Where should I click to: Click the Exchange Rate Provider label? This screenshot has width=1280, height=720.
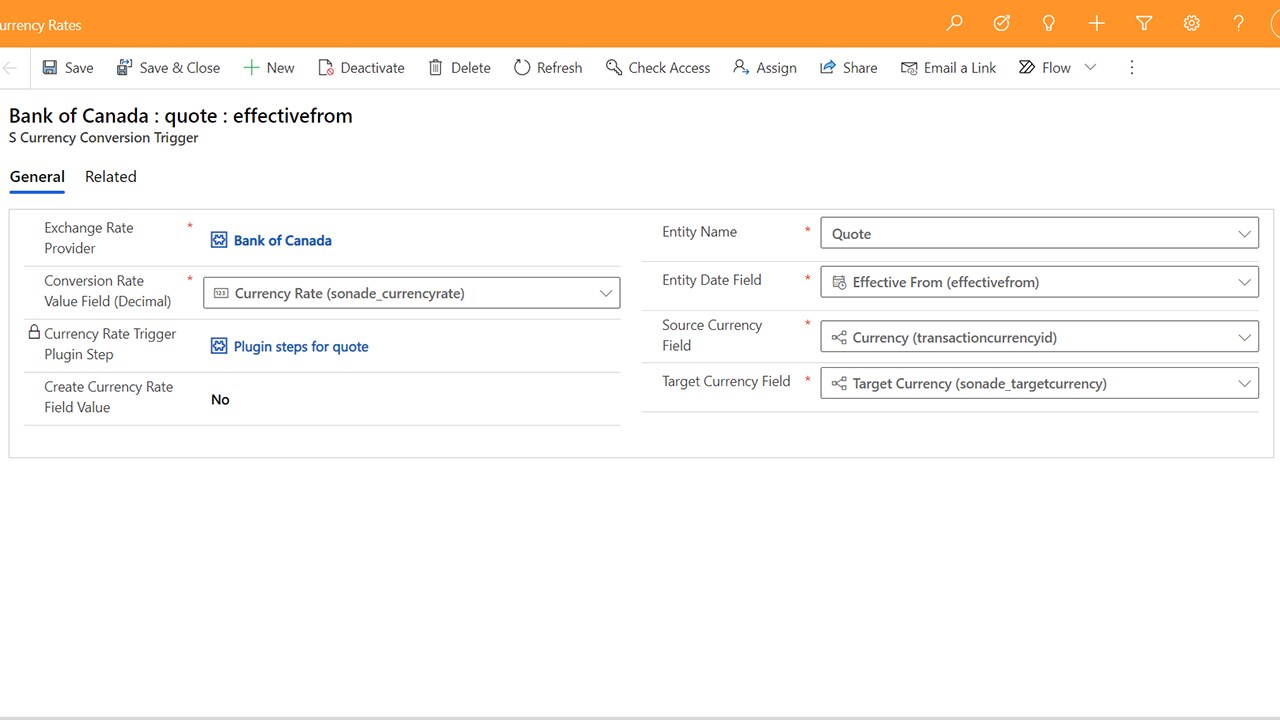tap(89, 238)
